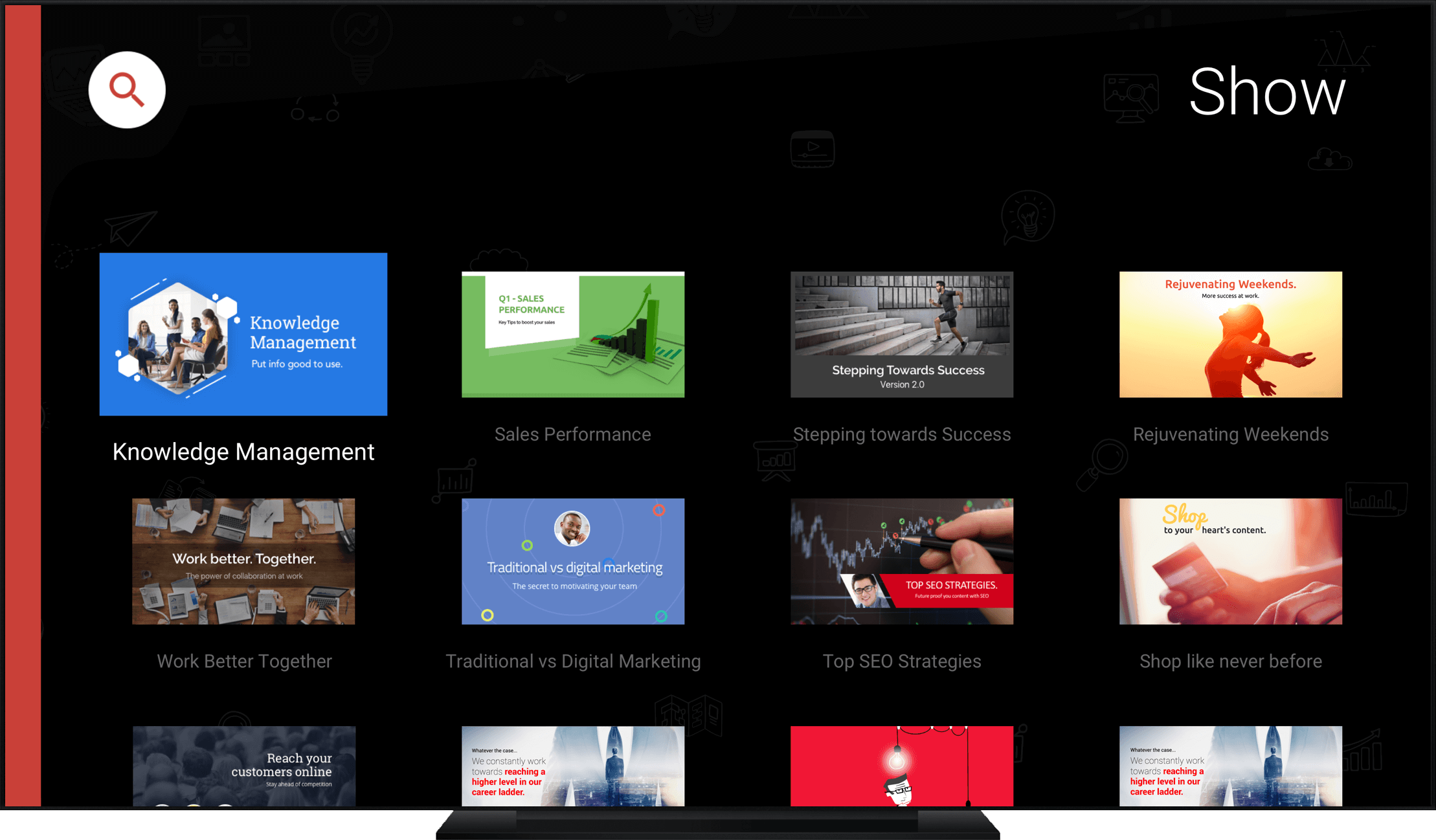Screen dimensions: 1436x840
Task: Click the Knowledge Management title label
Action: click(243, 452)
